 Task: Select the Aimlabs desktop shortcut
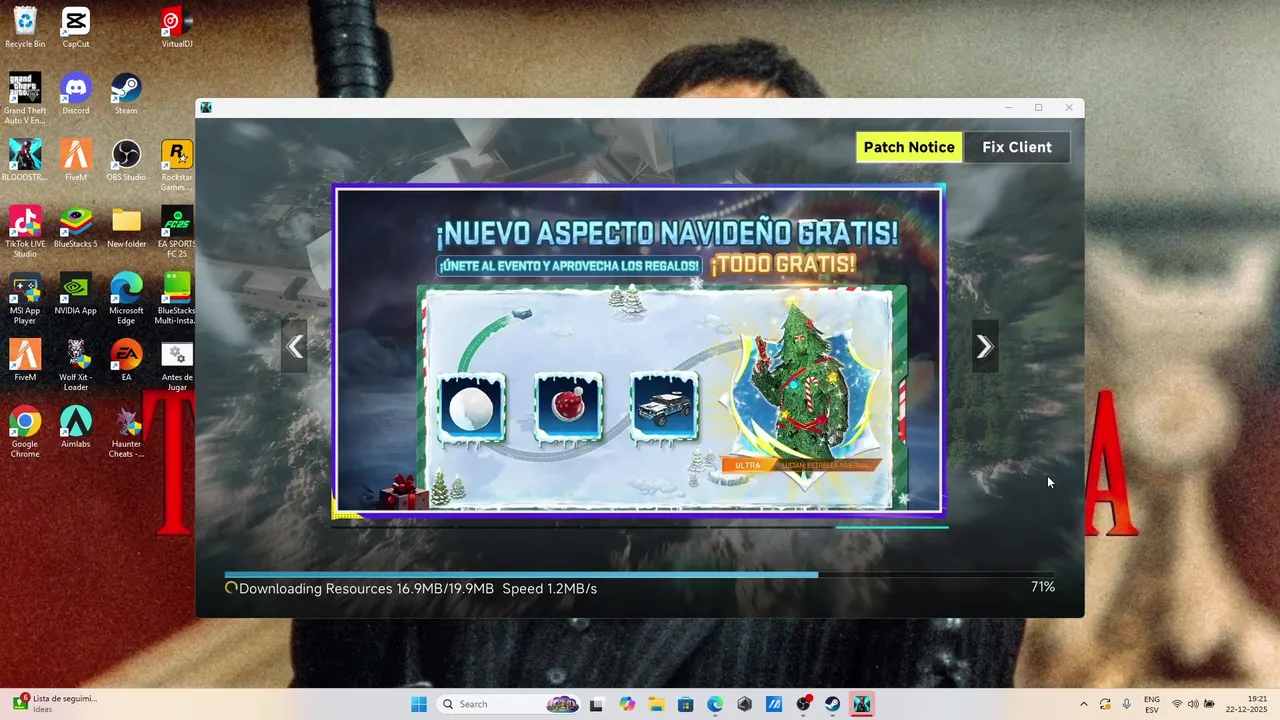tap(76, 427)
